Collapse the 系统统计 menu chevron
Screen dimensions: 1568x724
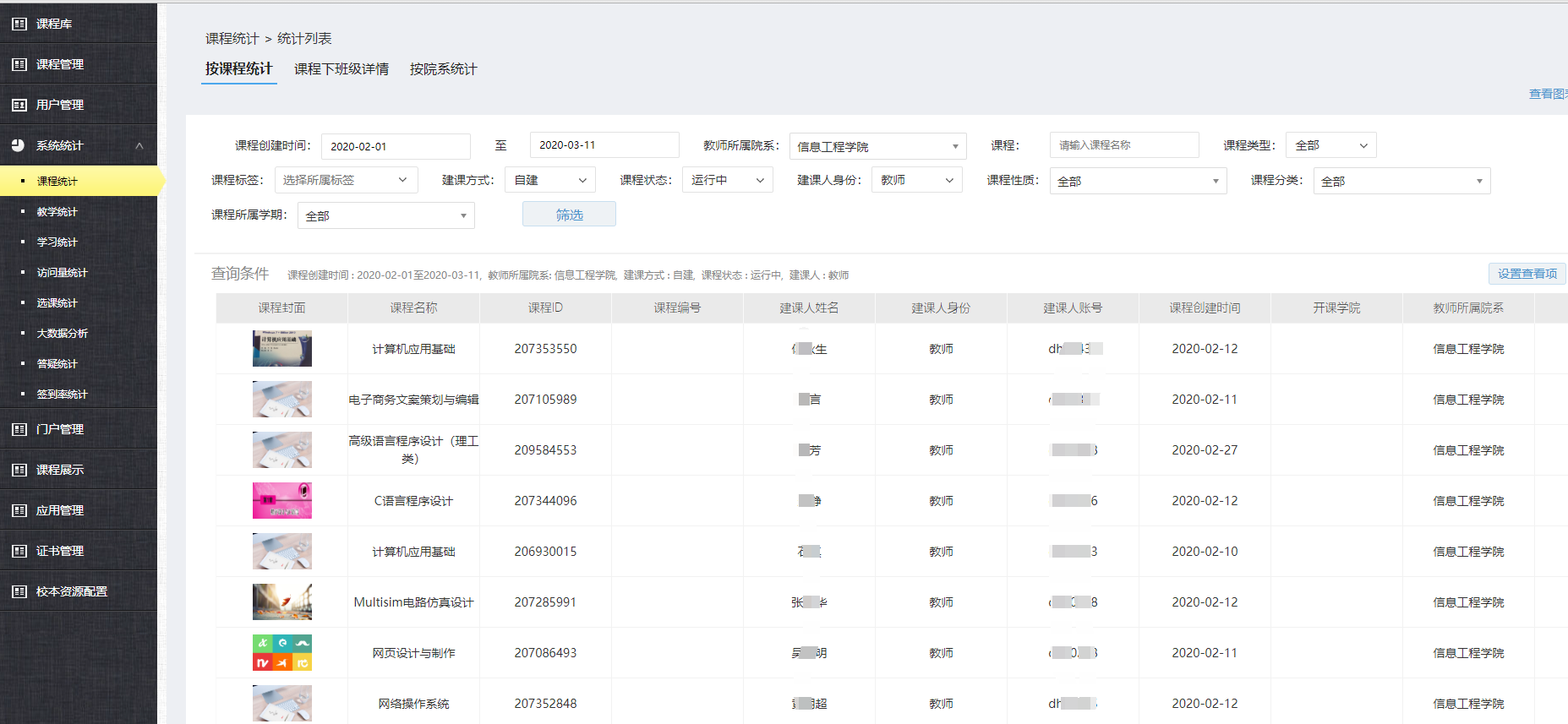(139, 146)
